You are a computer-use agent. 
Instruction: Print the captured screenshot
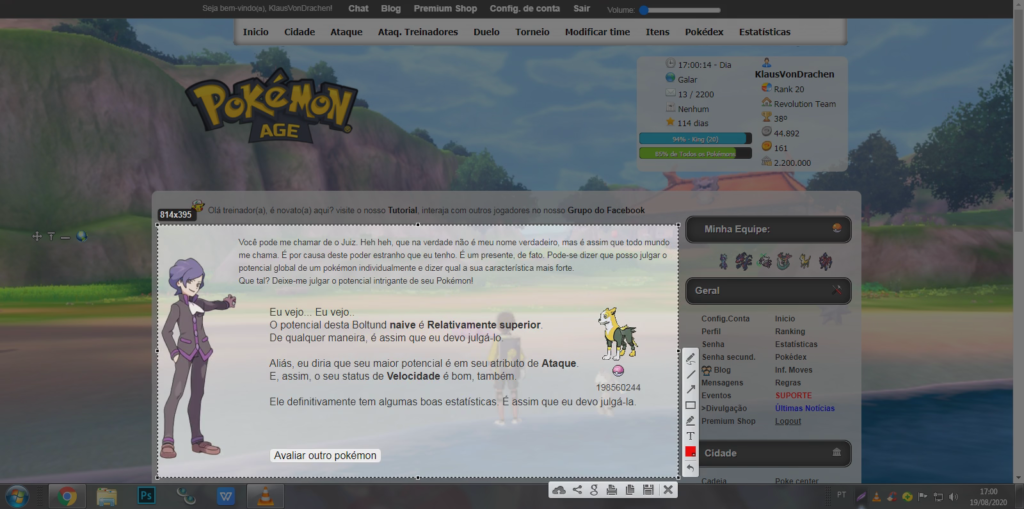pos(612,490)
